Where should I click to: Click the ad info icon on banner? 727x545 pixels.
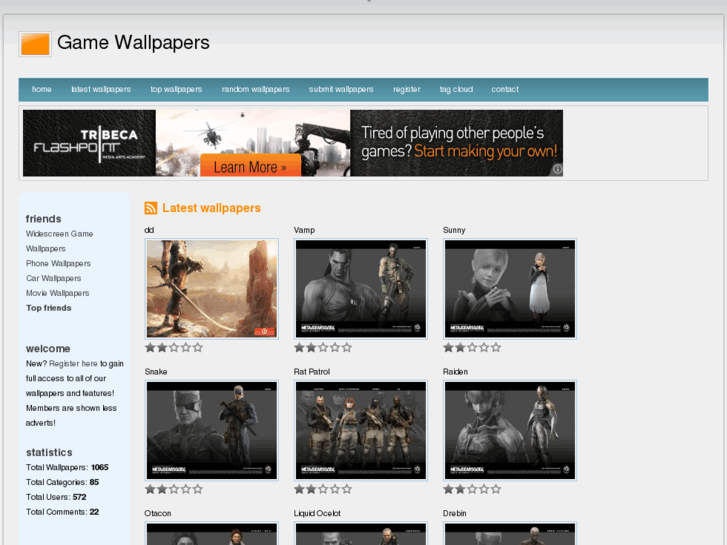pos(557,170)
